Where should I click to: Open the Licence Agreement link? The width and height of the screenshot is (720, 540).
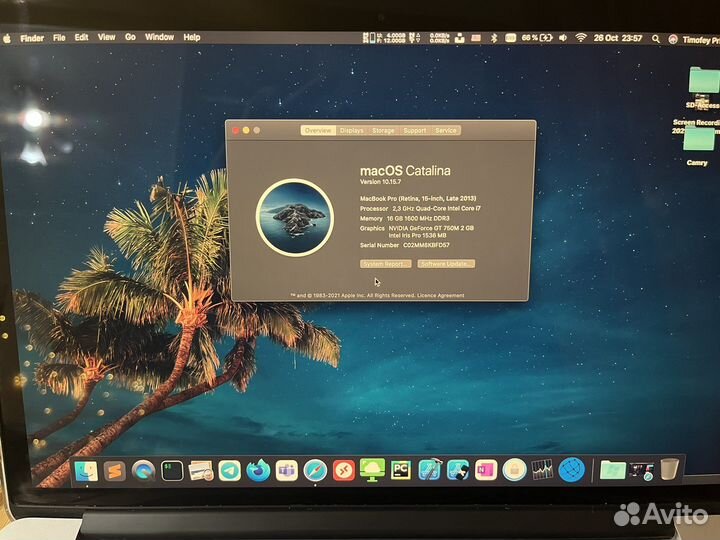tap(440, 295)
